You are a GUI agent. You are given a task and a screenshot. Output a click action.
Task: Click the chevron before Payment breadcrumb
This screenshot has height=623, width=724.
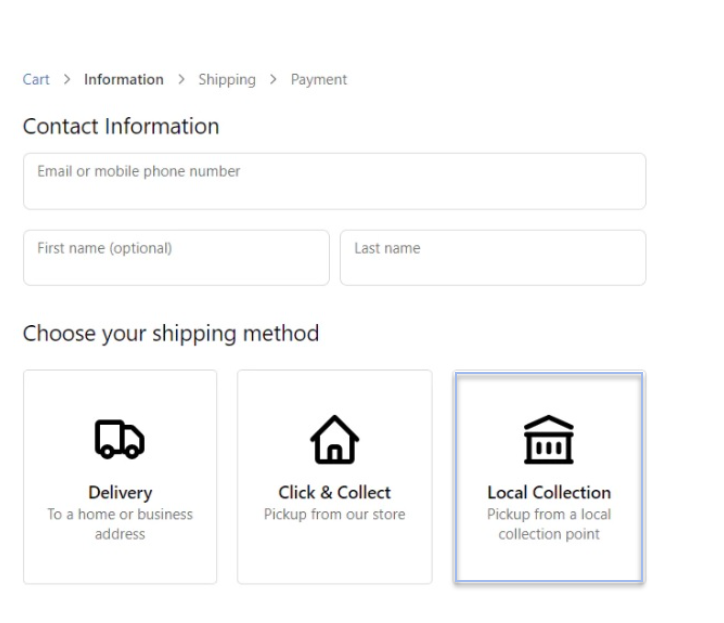point(273,80)
